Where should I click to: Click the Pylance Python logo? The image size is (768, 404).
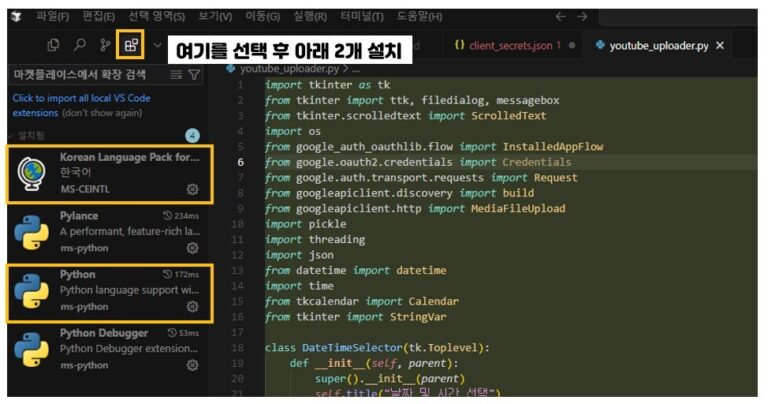pyautogui.click(x=31, y=233)
